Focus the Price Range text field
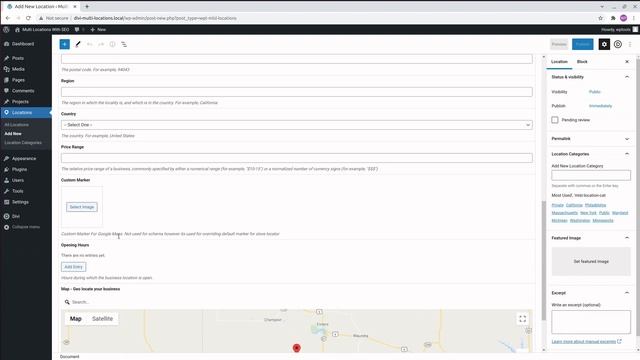Image resolution: width=640 pixels, height=360 pixels. pos(297,158)
